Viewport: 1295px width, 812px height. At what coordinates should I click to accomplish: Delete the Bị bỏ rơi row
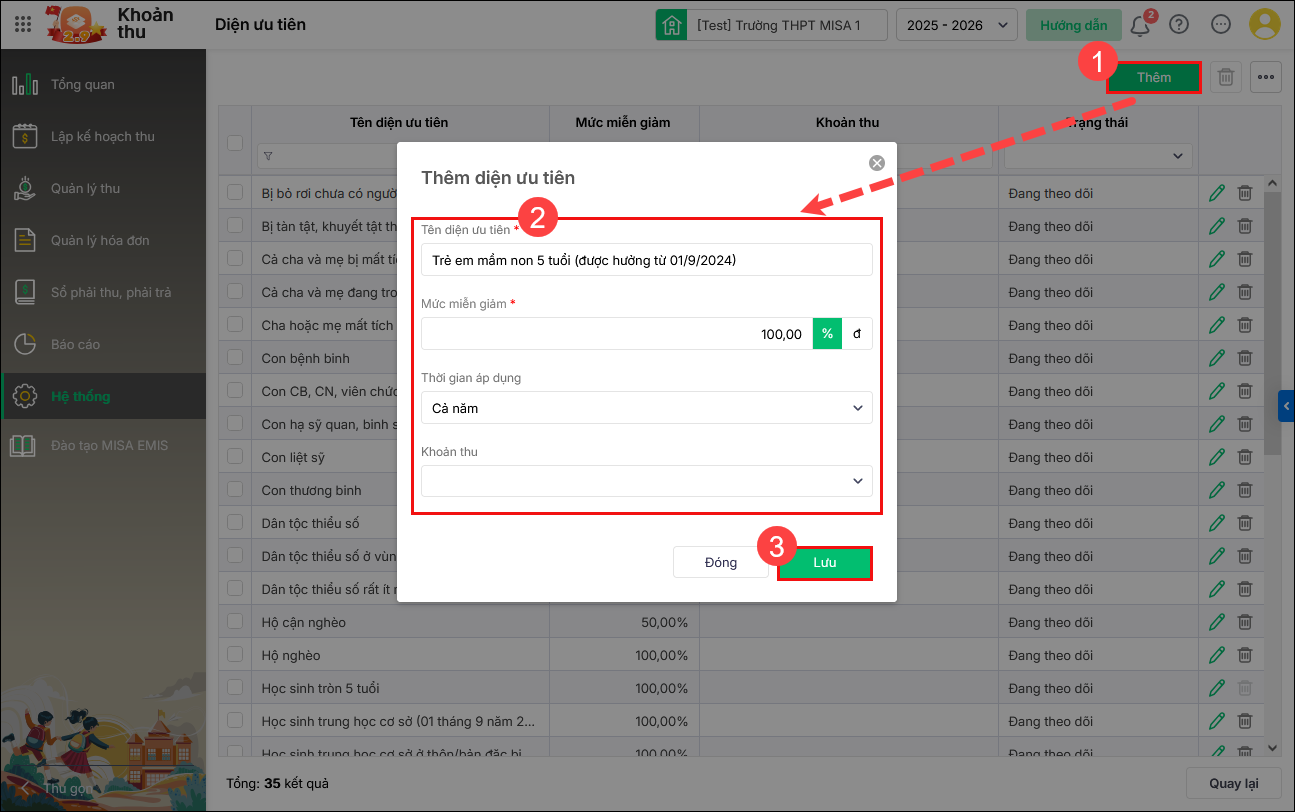click(1244, 194)
